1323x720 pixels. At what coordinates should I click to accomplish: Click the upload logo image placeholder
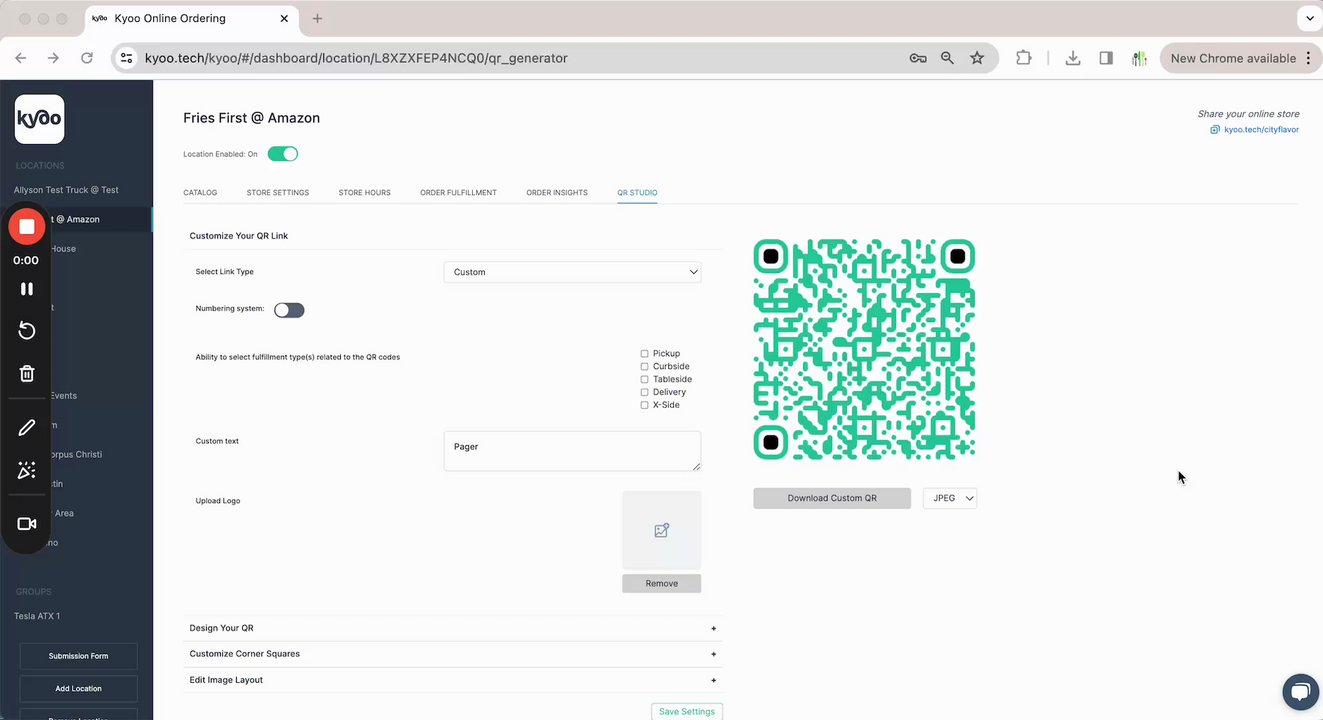[661, 530]
